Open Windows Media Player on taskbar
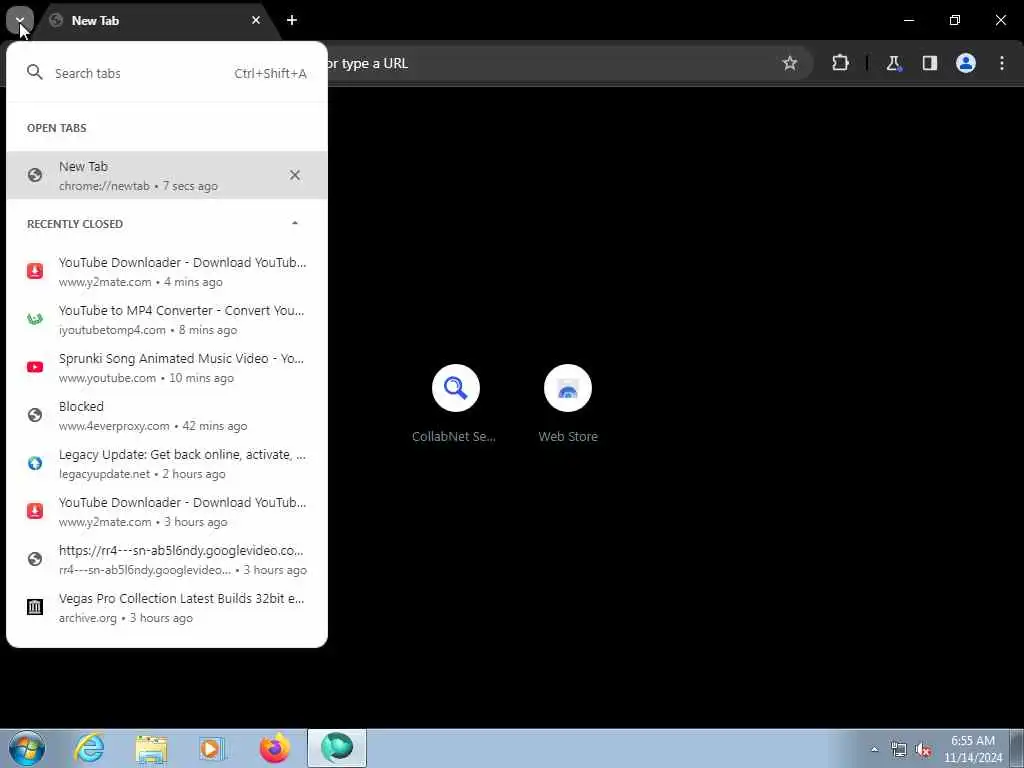The height and width of the screenshot is (768, 1024). 212,748
